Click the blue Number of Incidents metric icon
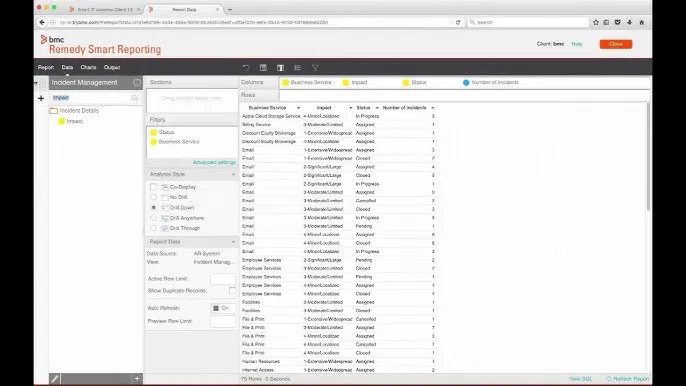686x386 pixels. [466, 82]
